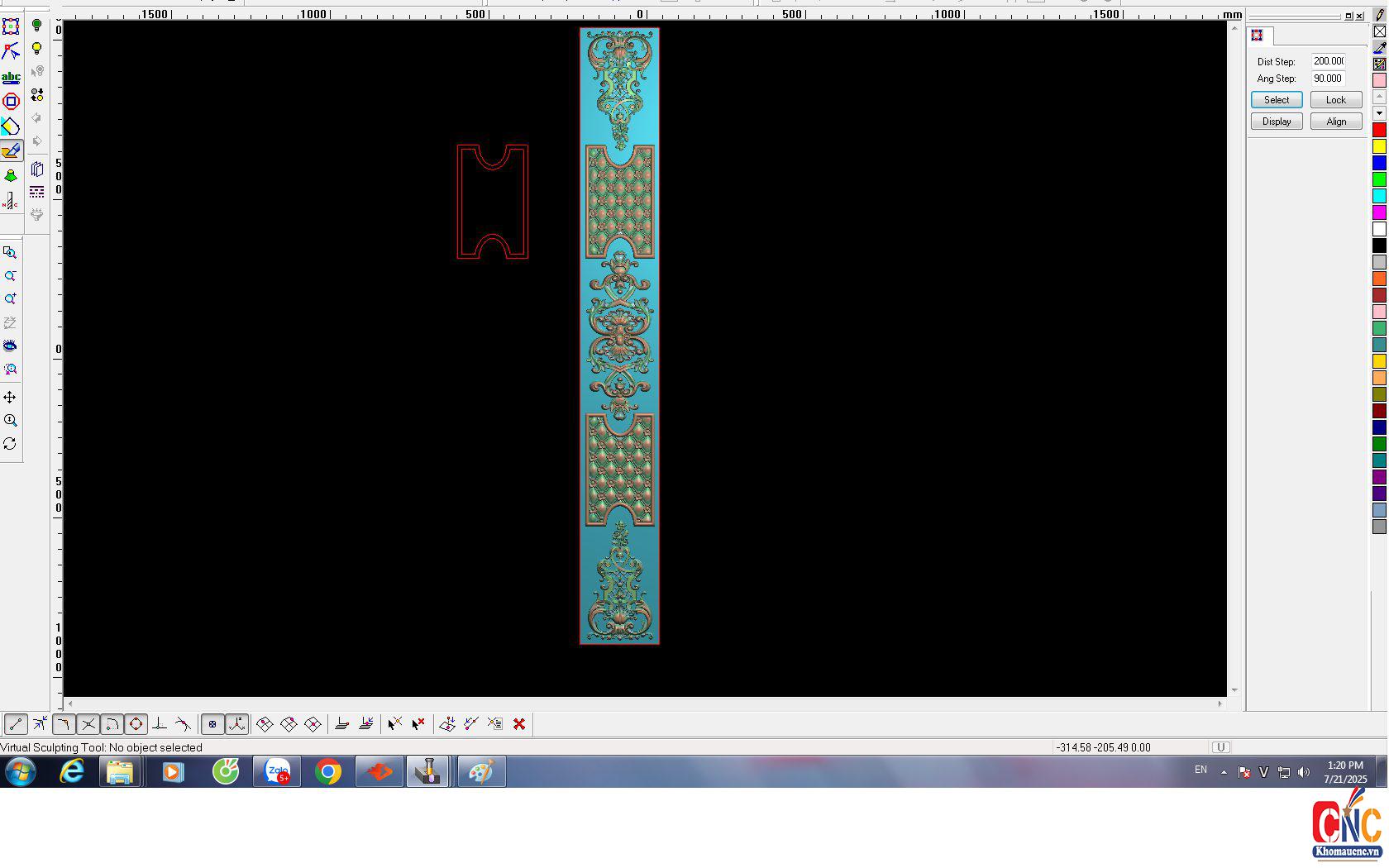
Task: Open the navigation panel tab
Action: 1258,35
